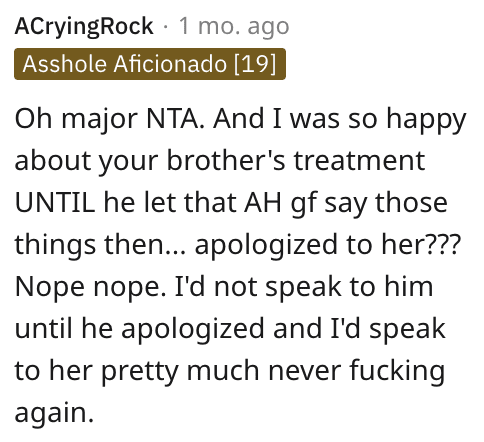484x442 pixels.
Task: Click the word 'happy' in the first line
Action: pos(426,120)
